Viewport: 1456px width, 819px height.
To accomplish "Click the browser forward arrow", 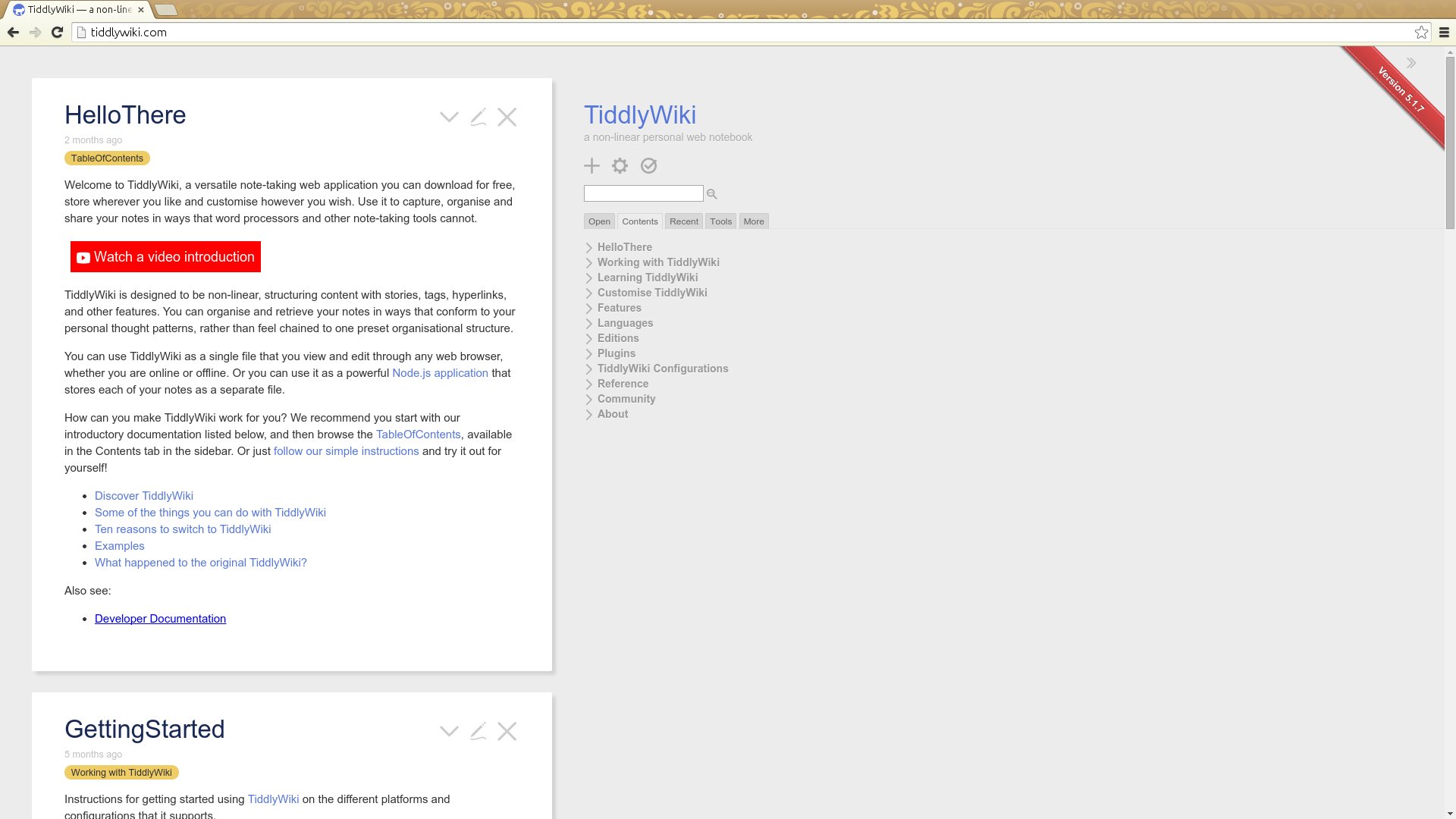I will pyautogui.click(x=35, y=32).
